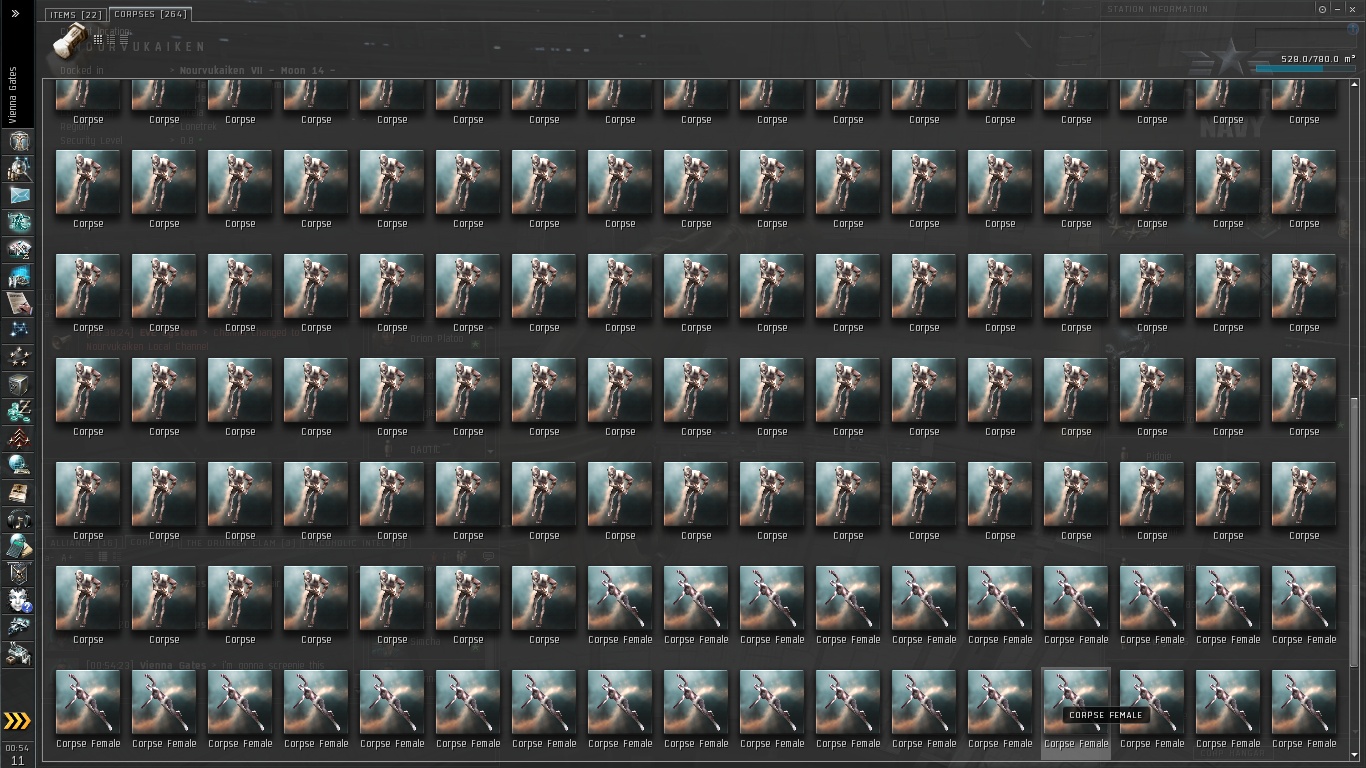The width and height of the screenshot is (1366, 768).
Task: Open the grey shield badge icon
Action: click(19, 573)
